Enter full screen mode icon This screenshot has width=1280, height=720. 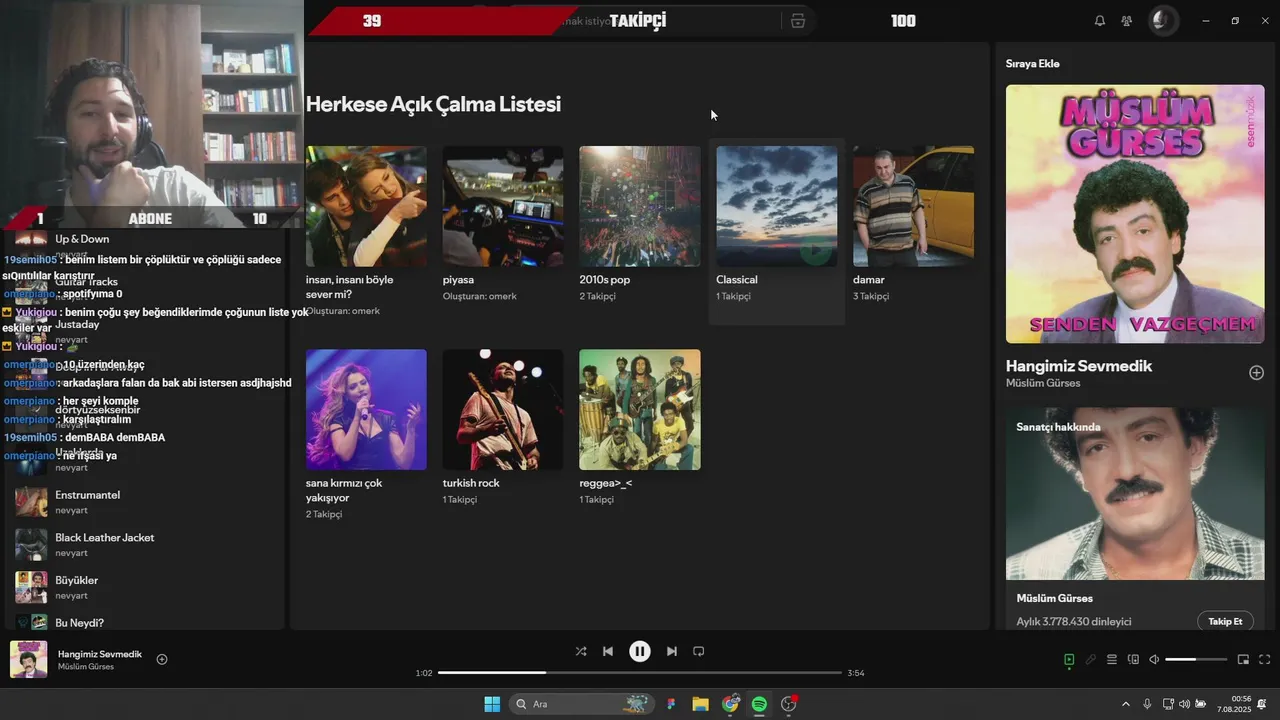pyautogui.click(x=1265, y=660)
